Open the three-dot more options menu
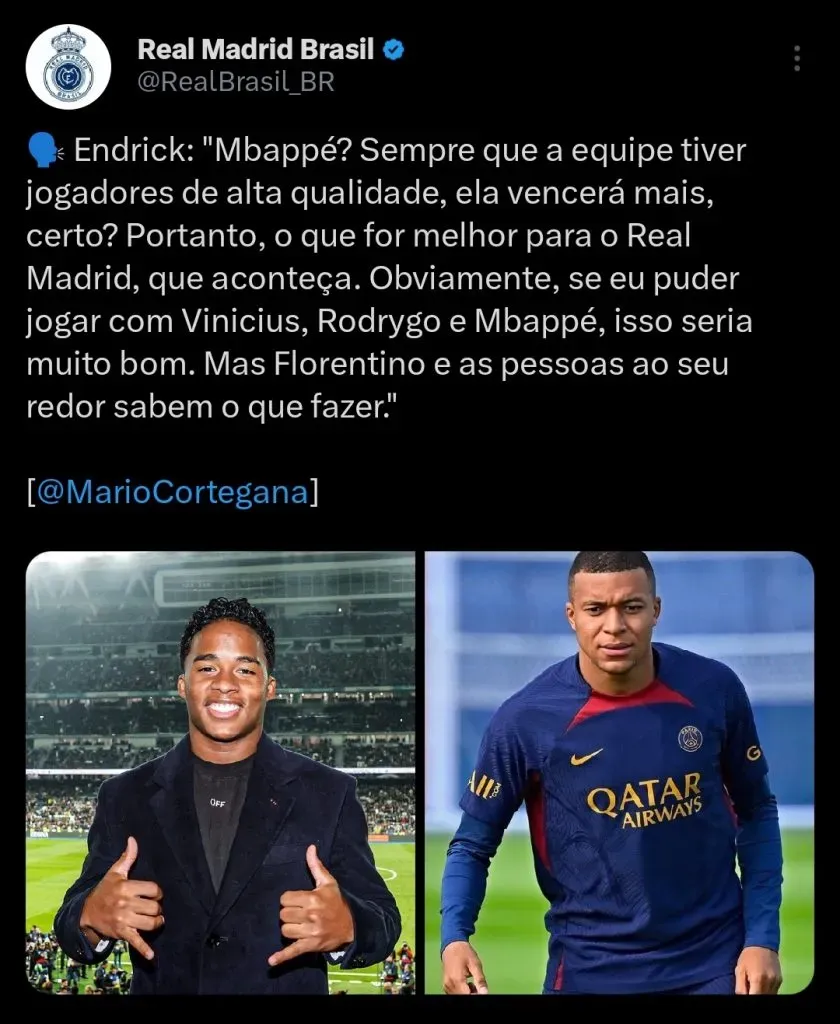Viewport: 840px width, 1024px height. pos(796,59)
